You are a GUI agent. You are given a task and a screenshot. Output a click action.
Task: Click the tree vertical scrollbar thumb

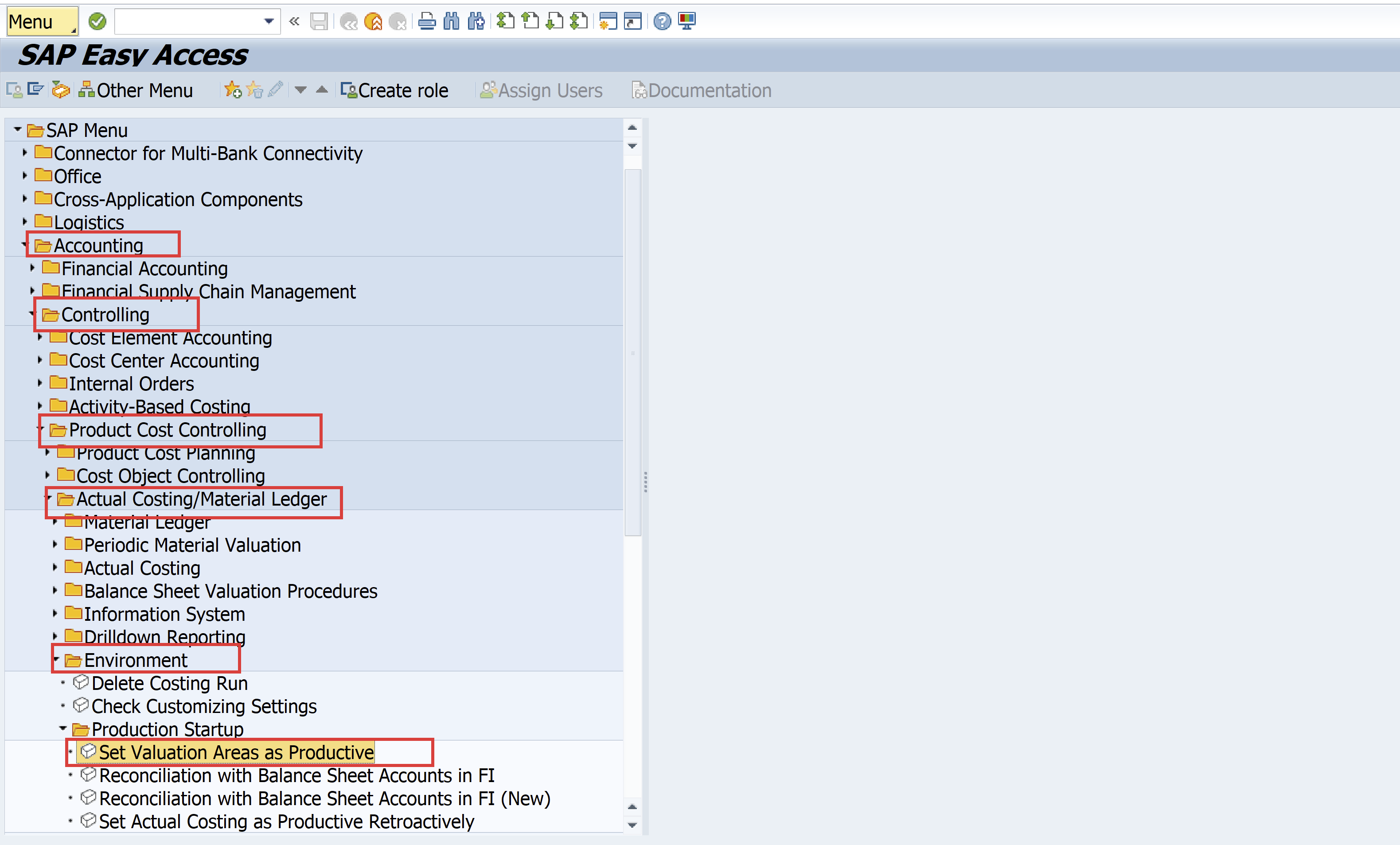[633, 352]
